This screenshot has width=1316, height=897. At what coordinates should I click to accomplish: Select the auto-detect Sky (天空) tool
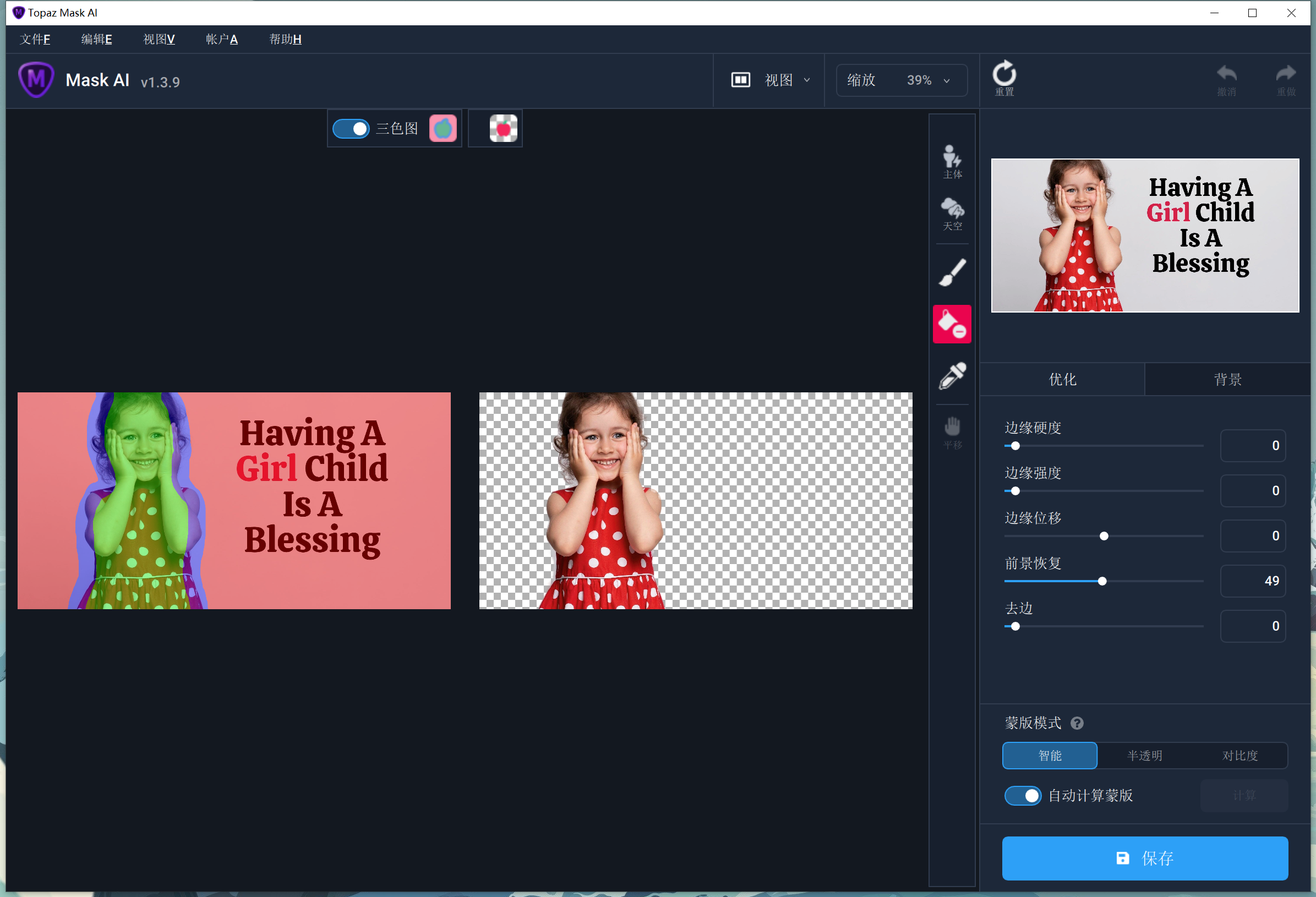tap(952, 213)
